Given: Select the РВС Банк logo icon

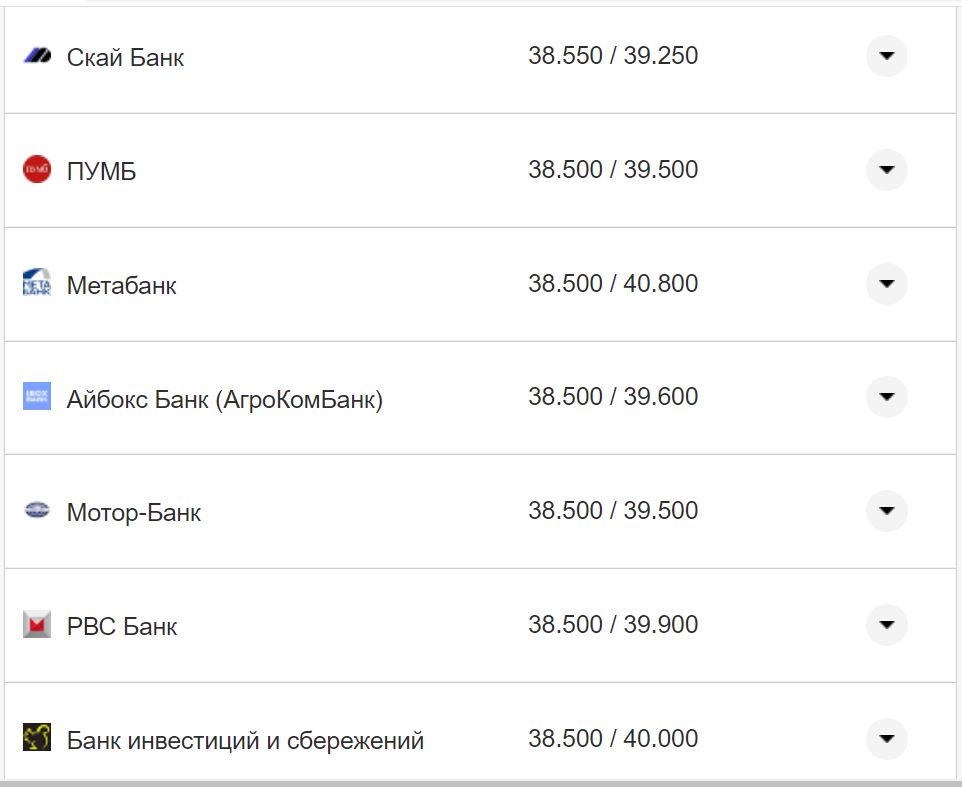Looking at the screenshot, I should tap(38, 625).
